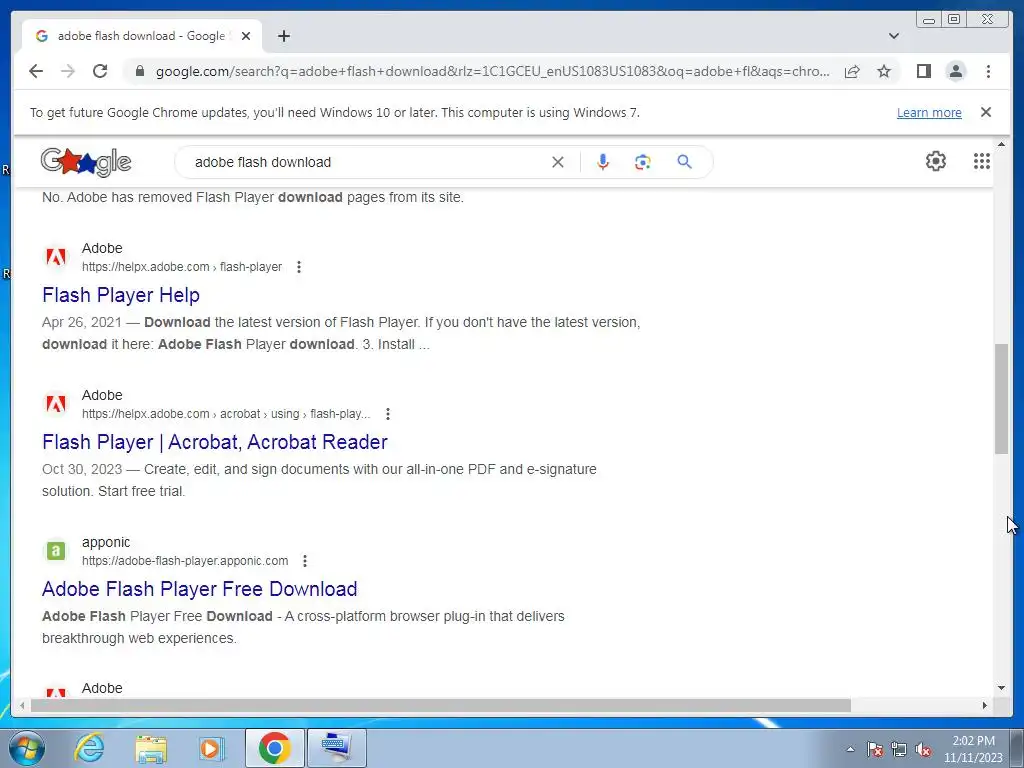Select the Chrome taskbar button
Screen dimensions: 1024x768
(x=274, y=748)
